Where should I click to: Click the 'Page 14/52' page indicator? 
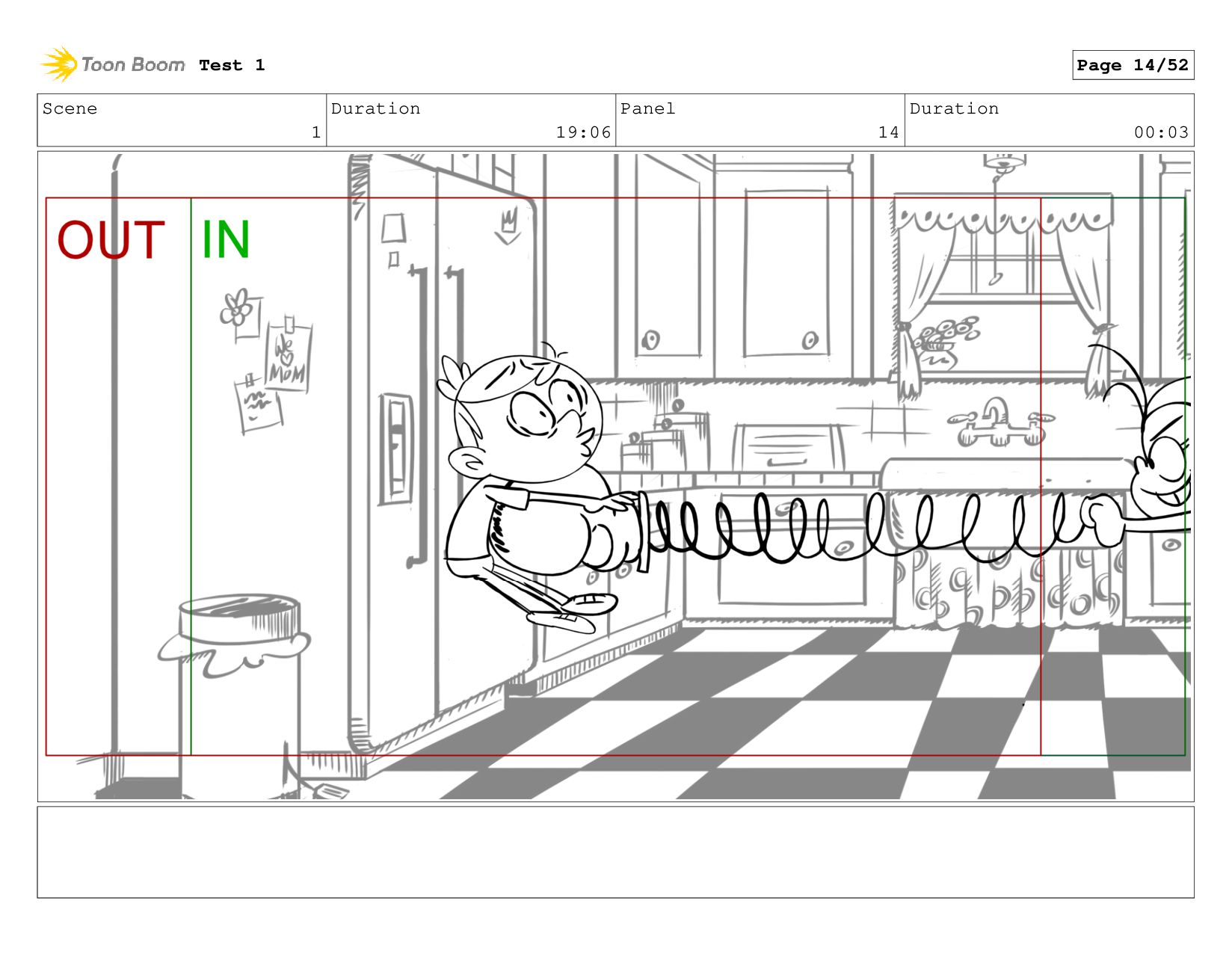1133,65
